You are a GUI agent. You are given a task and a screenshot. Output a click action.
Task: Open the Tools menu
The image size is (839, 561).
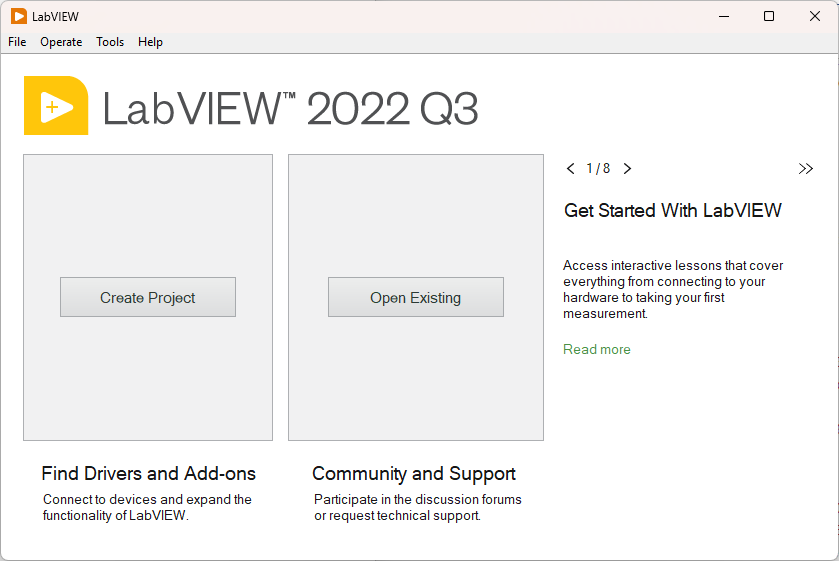(x=110, y=42)
